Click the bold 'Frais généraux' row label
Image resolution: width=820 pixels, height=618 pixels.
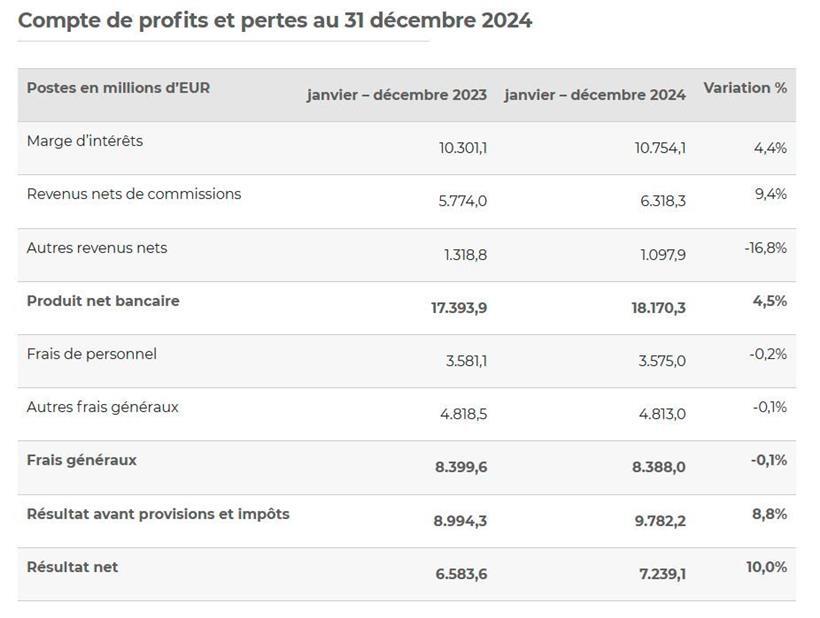82,460
